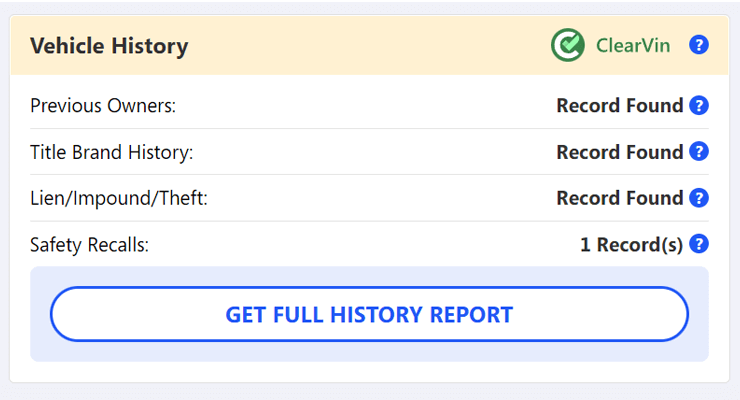
Task: Show help for Lien/Impound/Theft row
Action: point(698,198)
